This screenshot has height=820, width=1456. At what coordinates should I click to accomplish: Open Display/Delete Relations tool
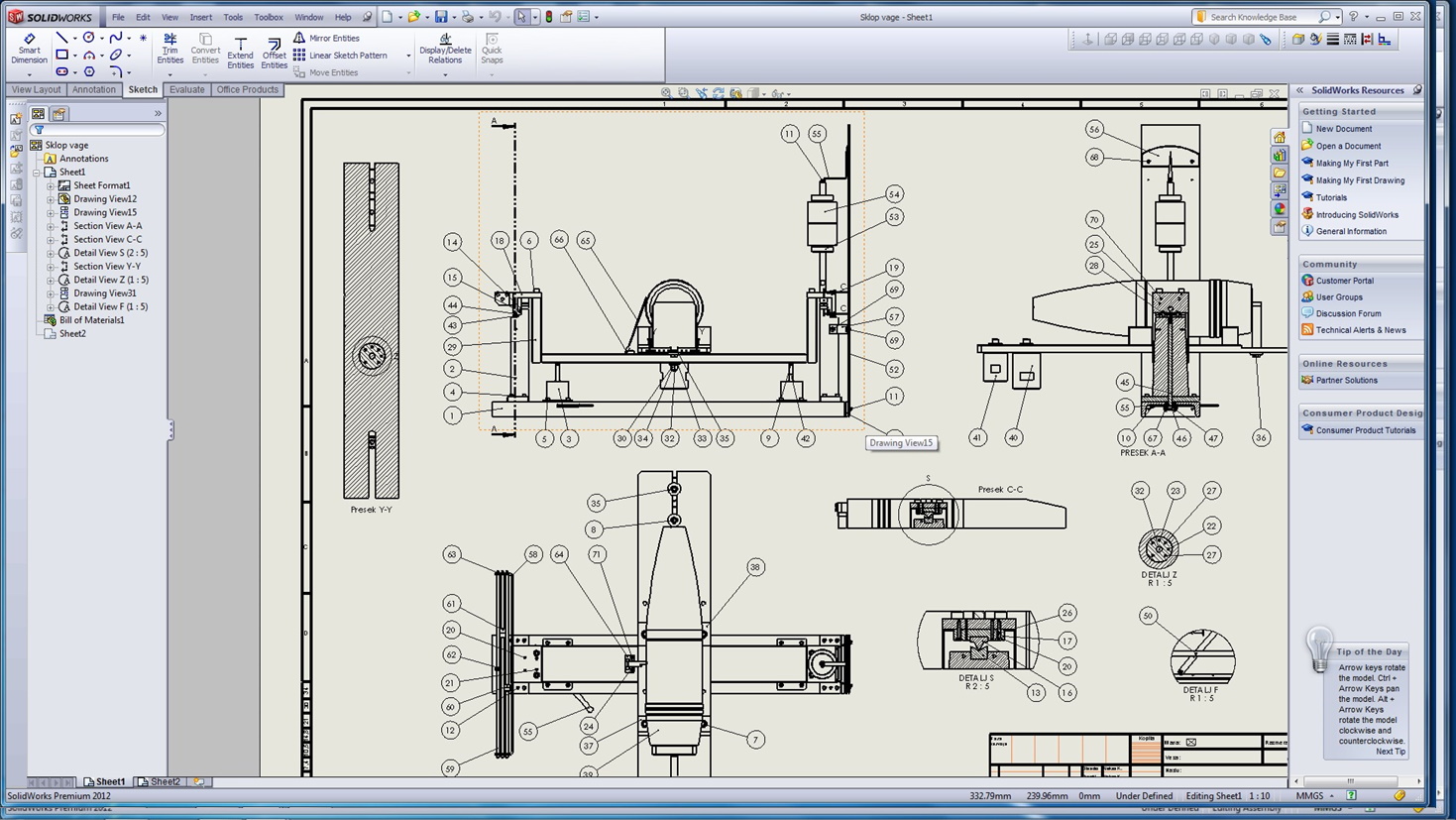point(445,50)
